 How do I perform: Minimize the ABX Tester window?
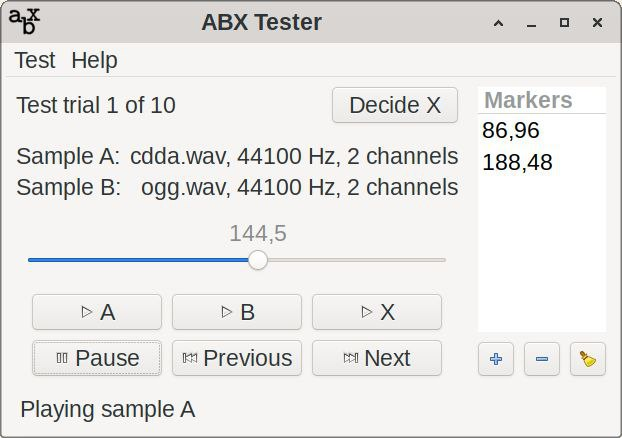531,23
